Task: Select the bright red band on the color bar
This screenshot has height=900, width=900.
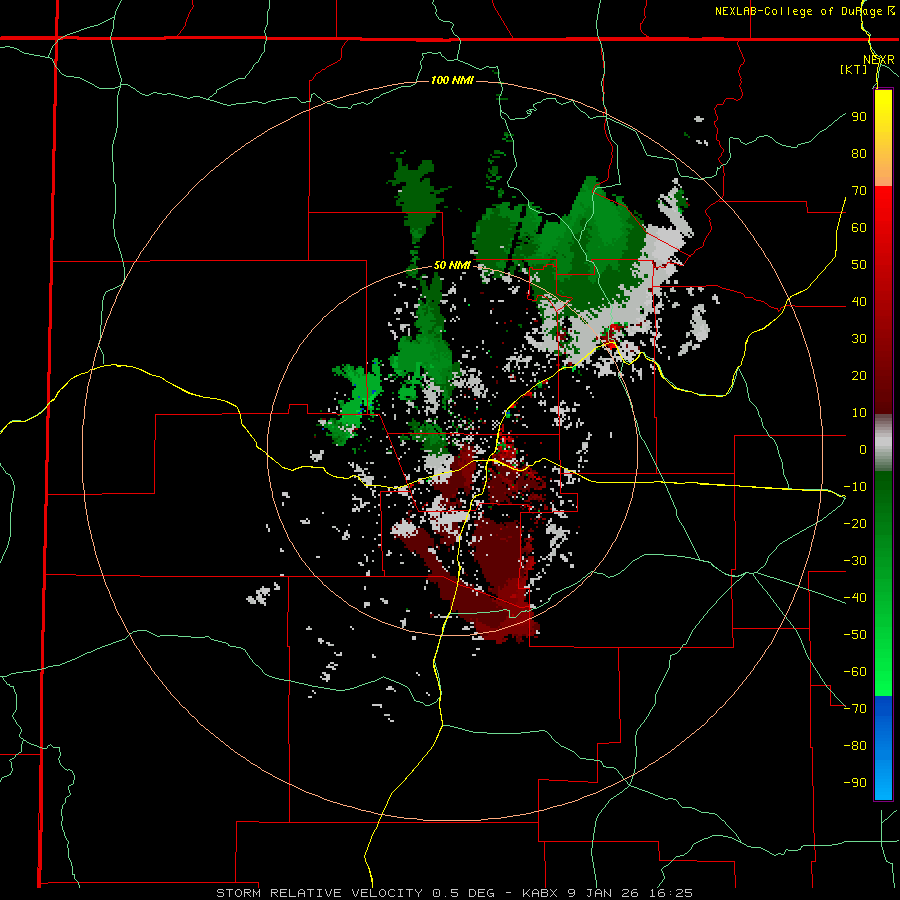Action: (883, 210)
